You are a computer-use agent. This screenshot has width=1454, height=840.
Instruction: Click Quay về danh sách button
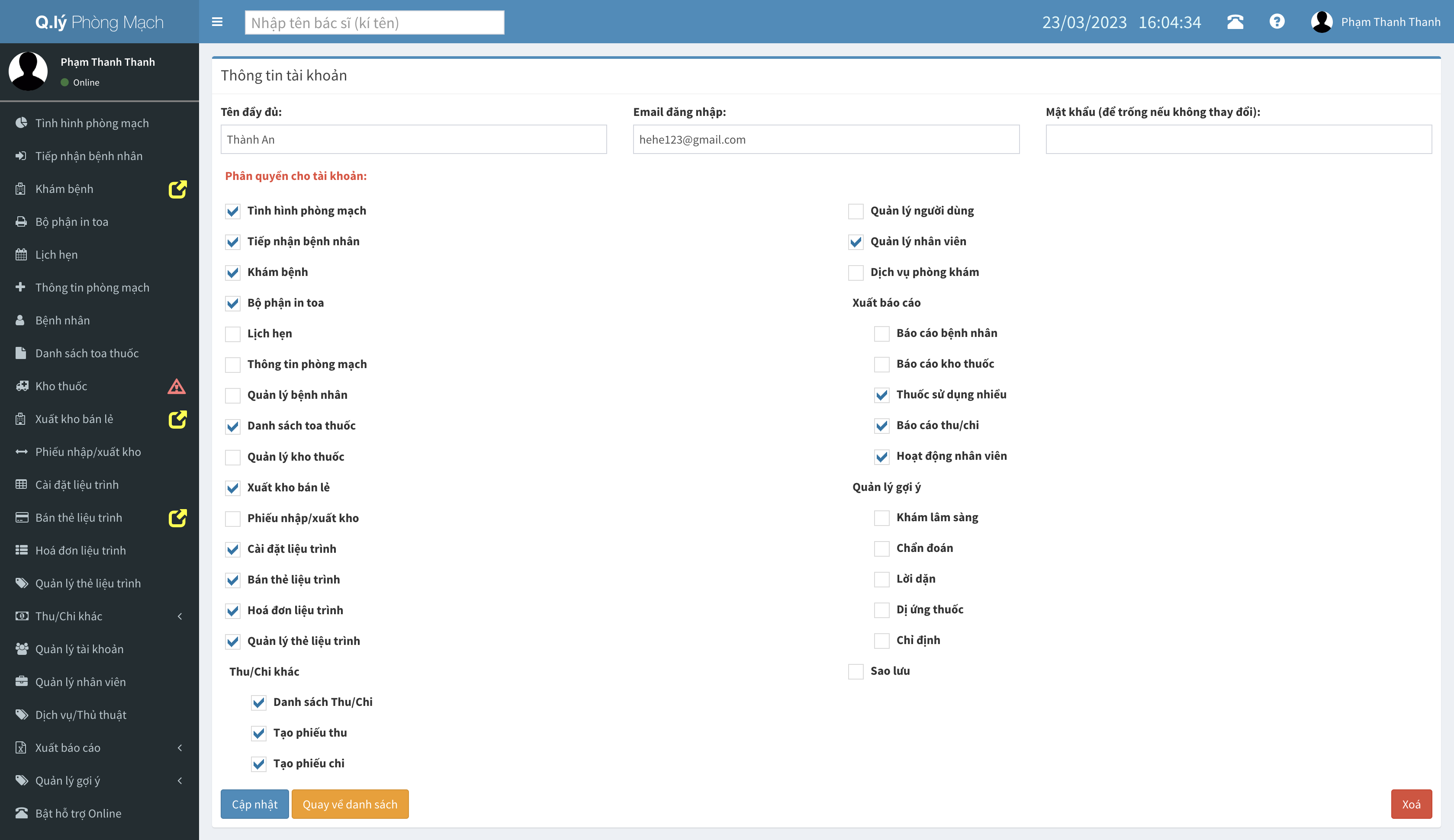pos(350,804)
